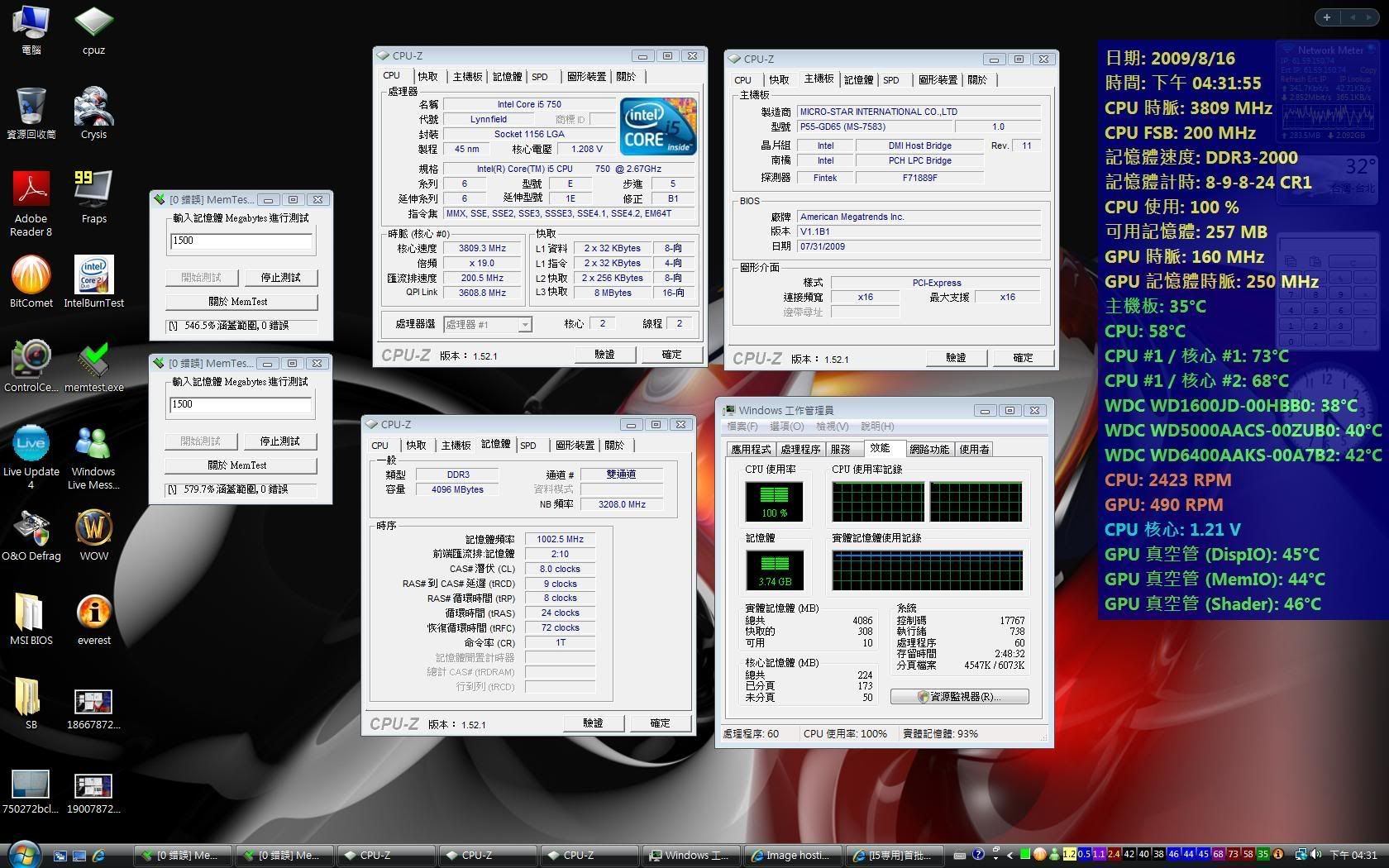Click the '3809.3 MHz' core speed value

(482, 248)
